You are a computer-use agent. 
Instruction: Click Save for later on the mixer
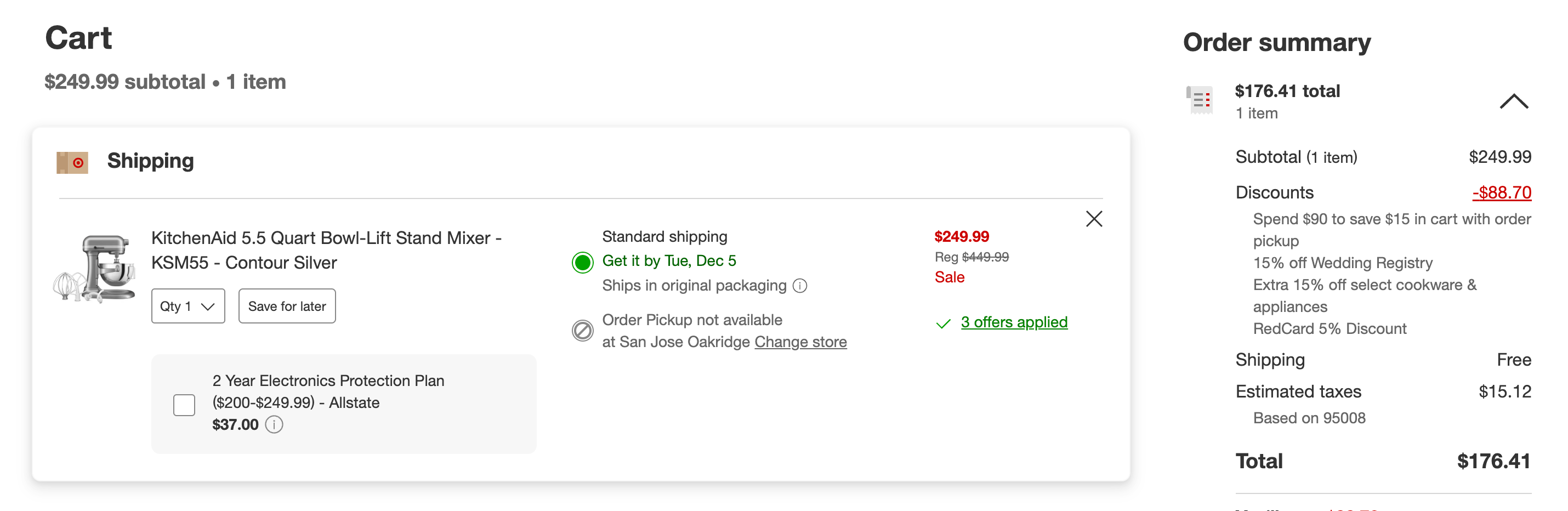click(x=287, y=306)
